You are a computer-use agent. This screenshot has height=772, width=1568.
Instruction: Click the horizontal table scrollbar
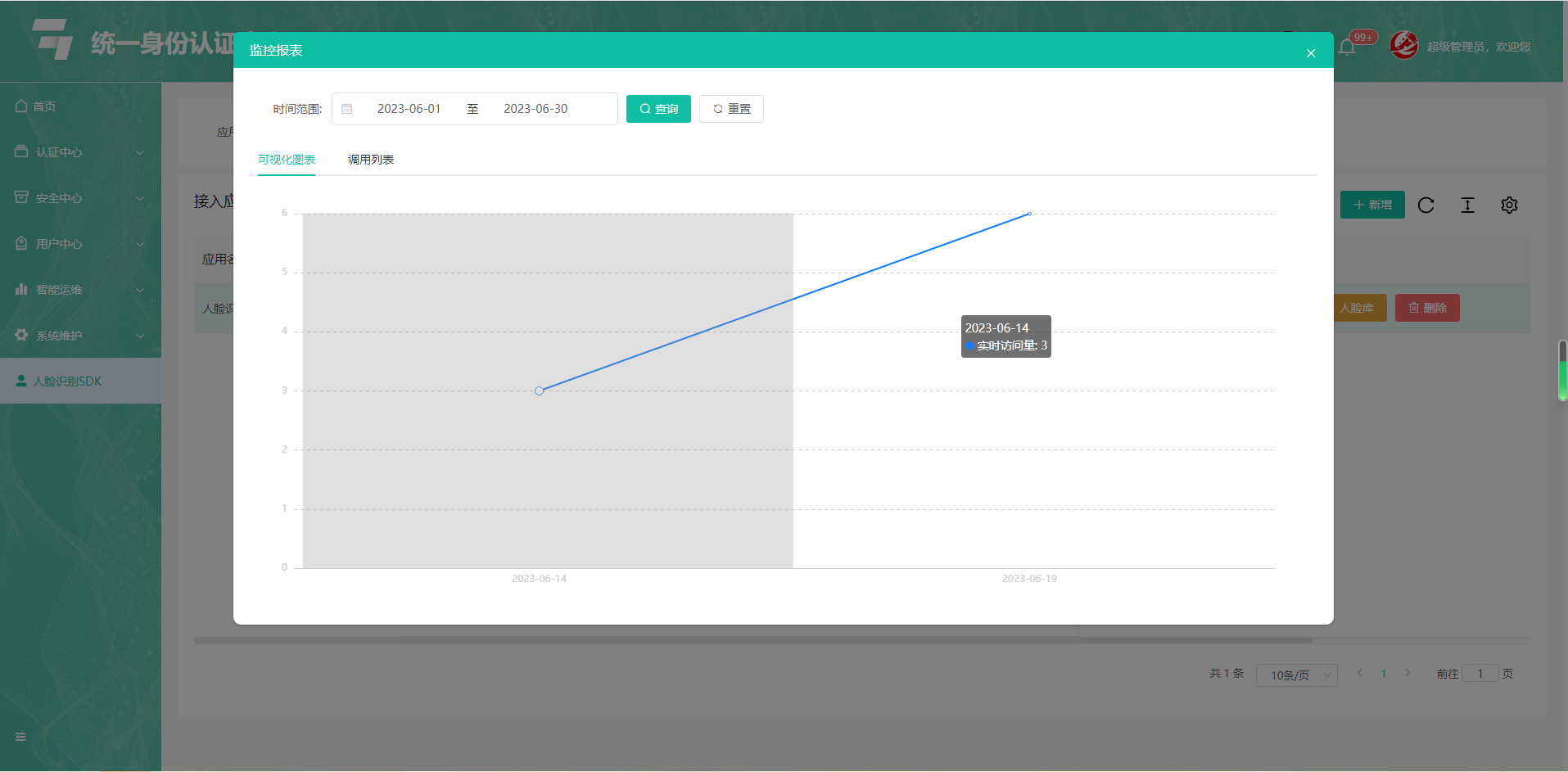(x=753, y=640)
